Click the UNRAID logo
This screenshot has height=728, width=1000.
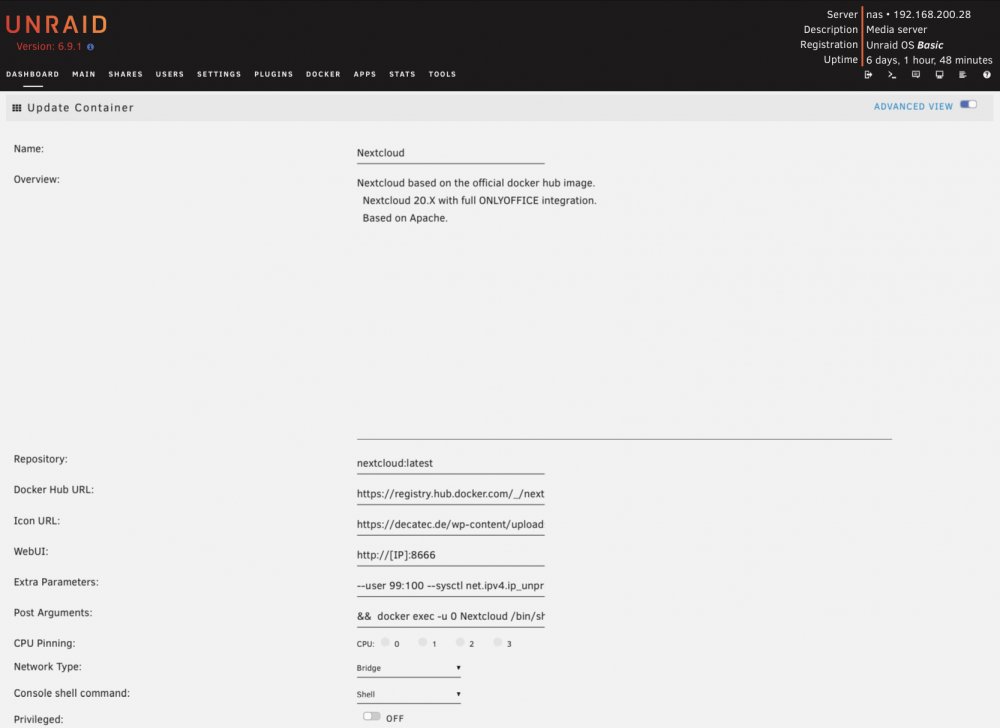[x=56, y=24]
